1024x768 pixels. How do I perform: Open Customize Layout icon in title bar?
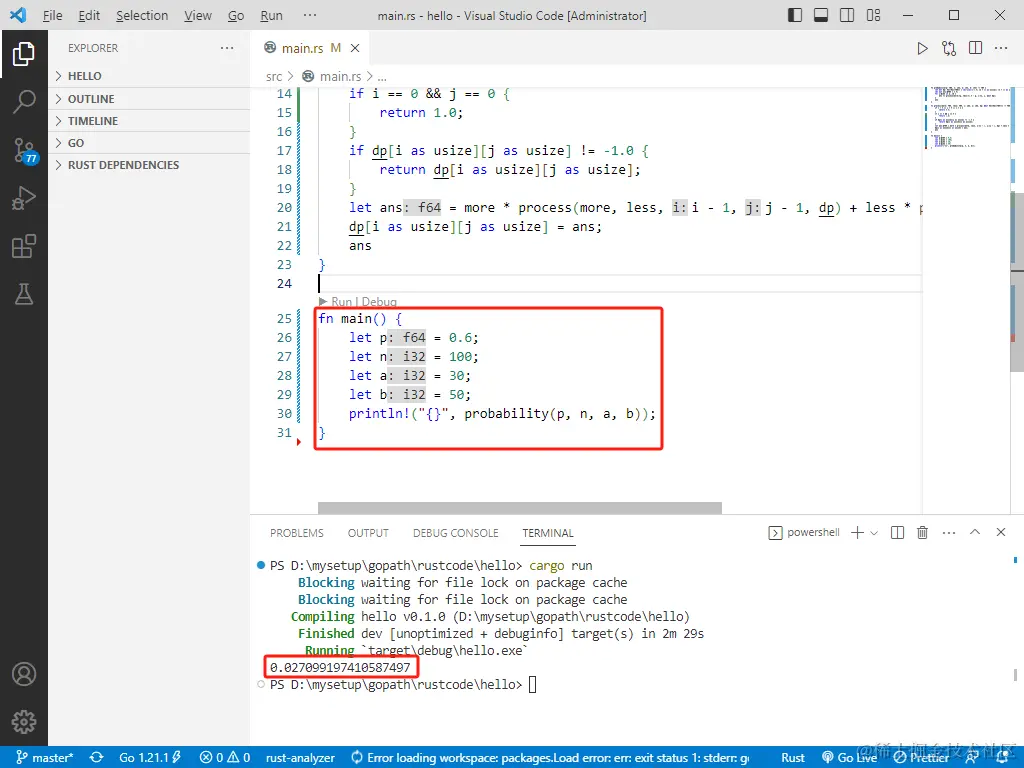(x=873, y=15)
